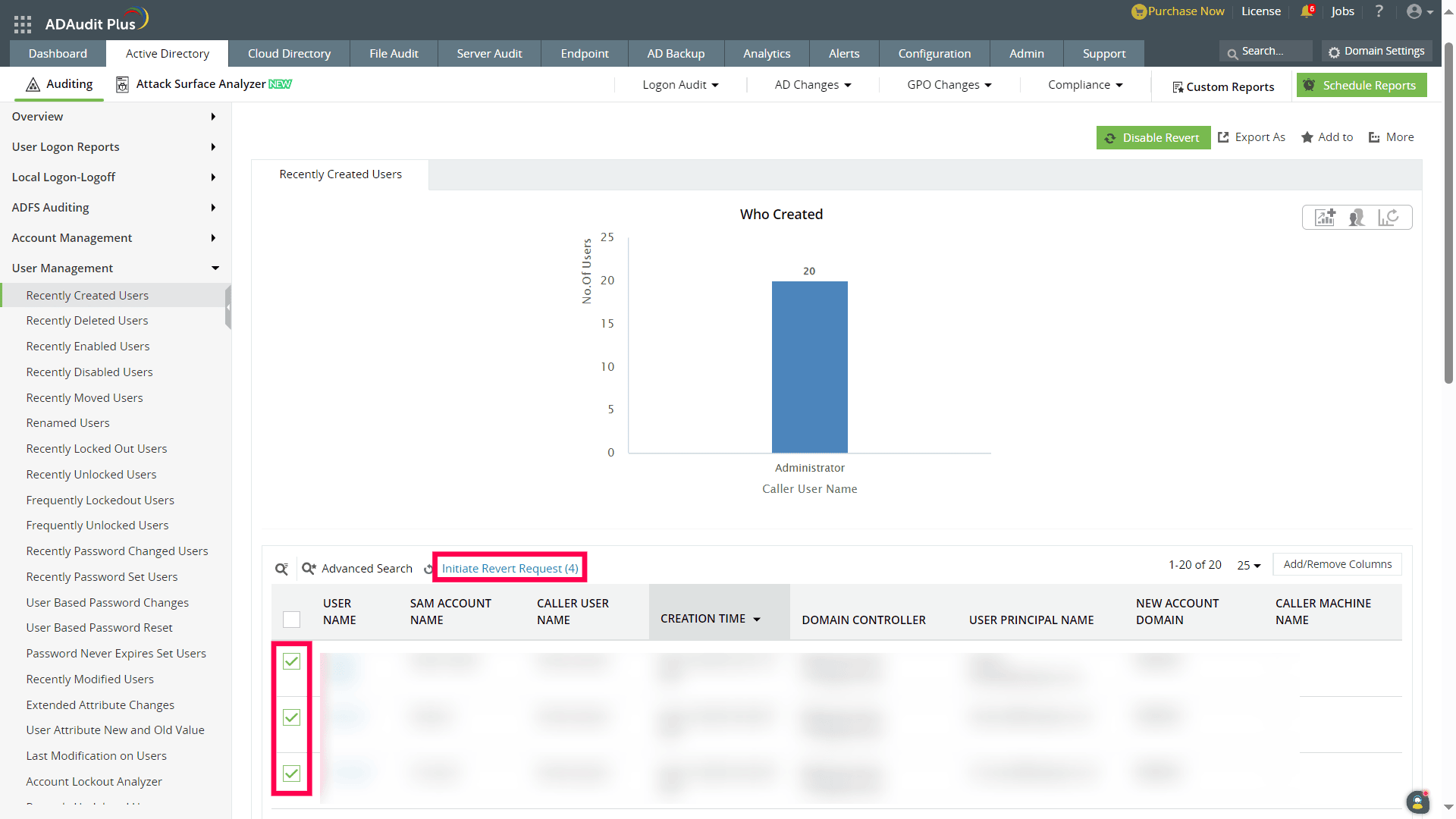Viewport: 1456px width, 819px height.
Task: Click the table quick search magnifier icon
Action: pyautogui.click(x=281, y=569)
